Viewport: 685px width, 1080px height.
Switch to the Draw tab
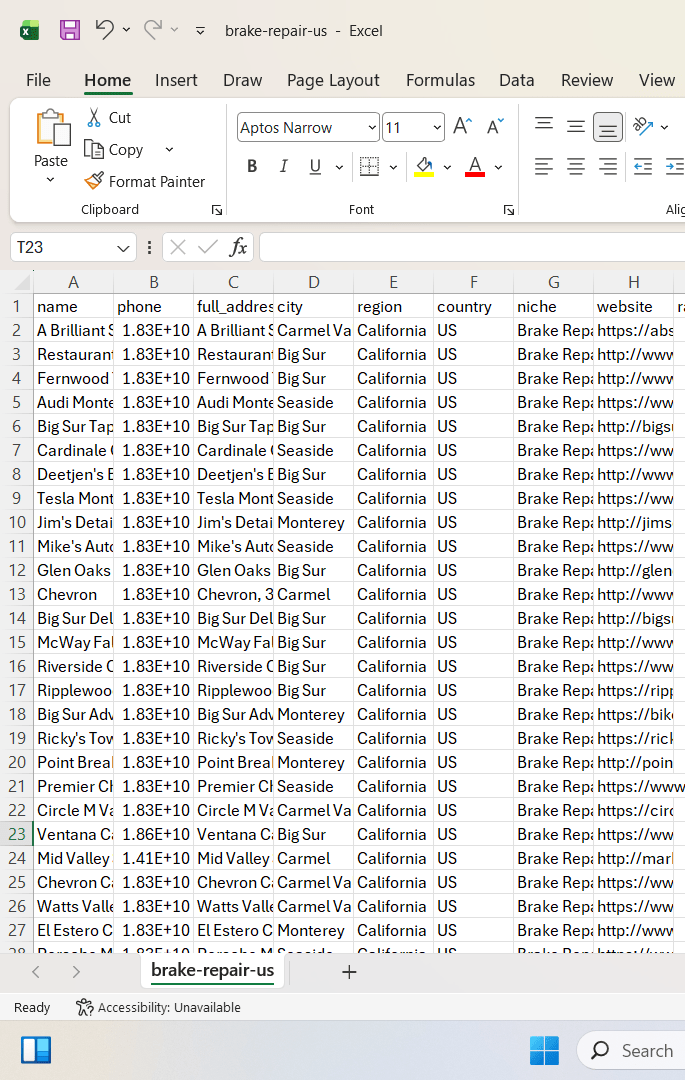242,80
